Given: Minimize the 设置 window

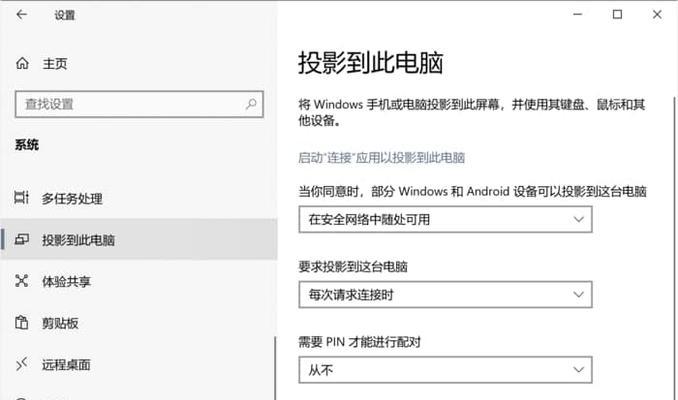Looking at the screenshot, I should coord(578,15).
